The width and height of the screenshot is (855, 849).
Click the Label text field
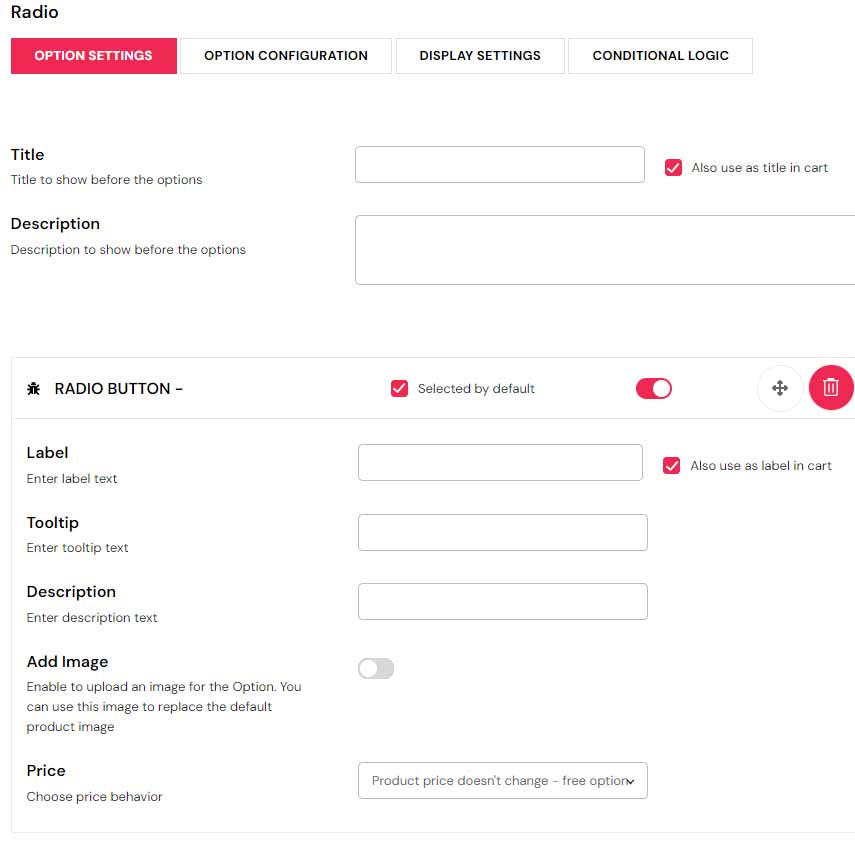pos(500,463)
